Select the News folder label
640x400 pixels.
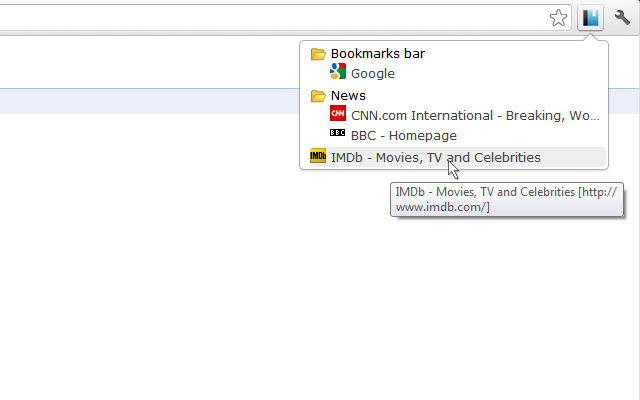348,96
